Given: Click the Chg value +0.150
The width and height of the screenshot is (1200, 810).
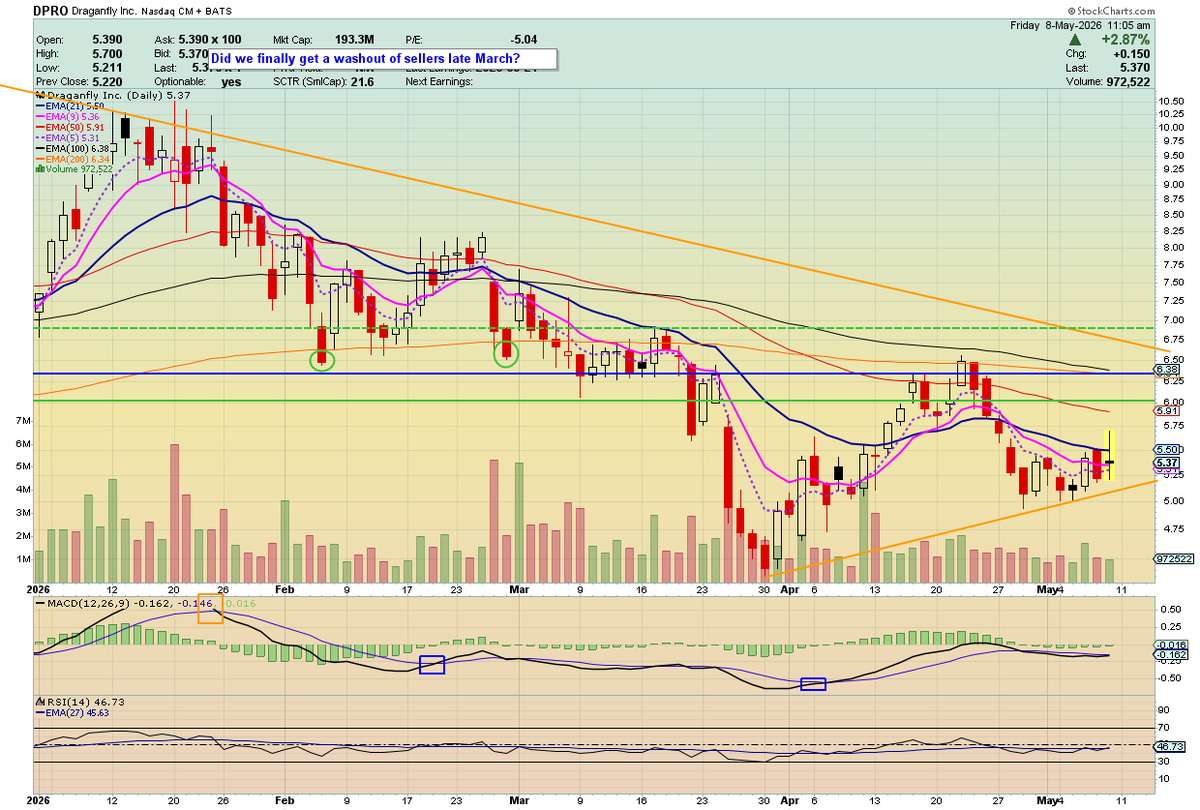Looking at the screenshot, I should pyautogui.click(x=1134, y=53).
